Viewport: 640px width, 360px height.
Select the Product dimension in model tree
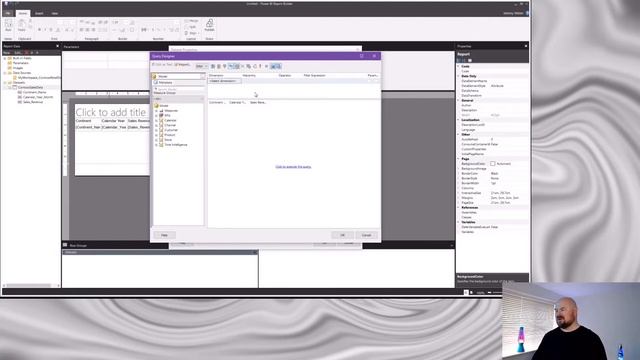(x=169, y=135)
